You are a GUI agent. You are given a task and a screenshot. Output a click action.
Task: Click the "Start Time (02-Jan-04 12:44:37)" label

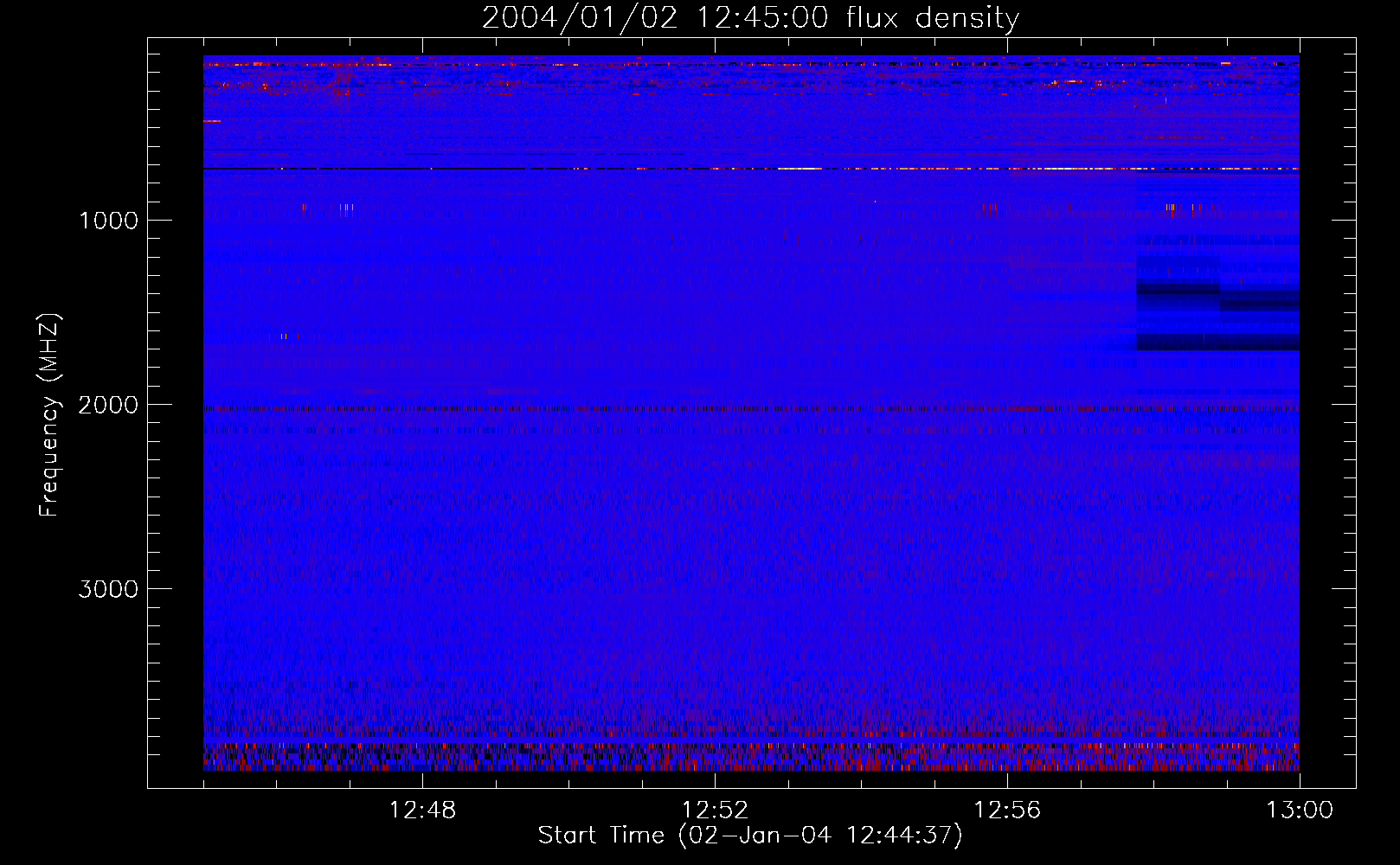pos(750,836)
